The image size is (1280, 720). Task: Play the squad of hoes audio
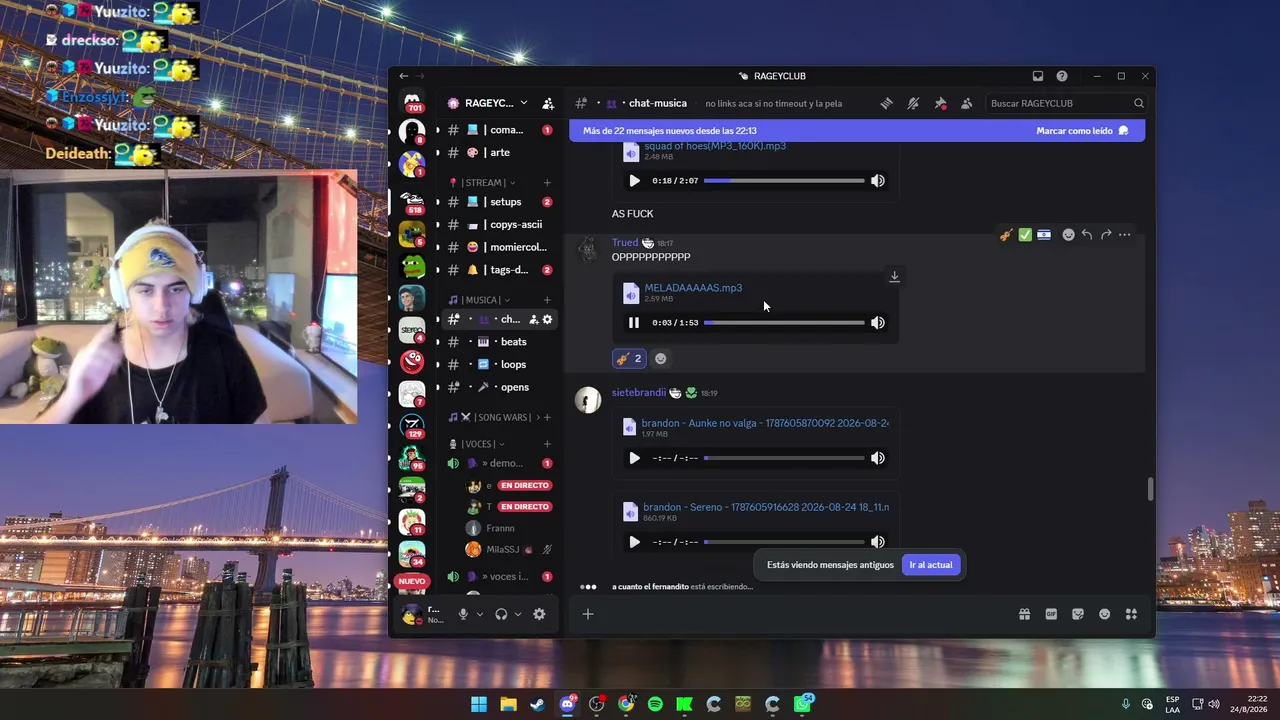(634, 181)
